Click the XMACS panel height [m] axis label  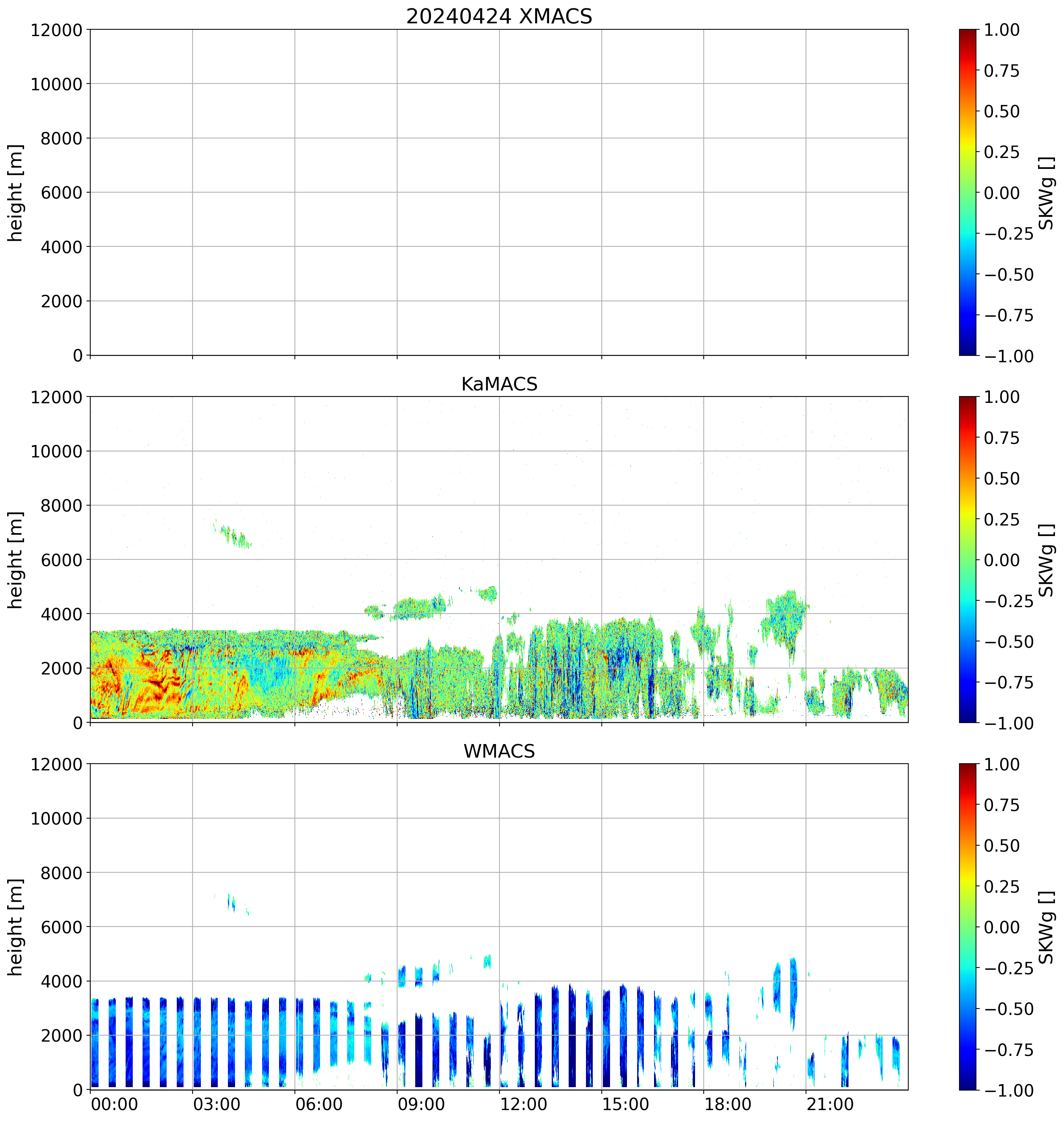coord(15,193)
